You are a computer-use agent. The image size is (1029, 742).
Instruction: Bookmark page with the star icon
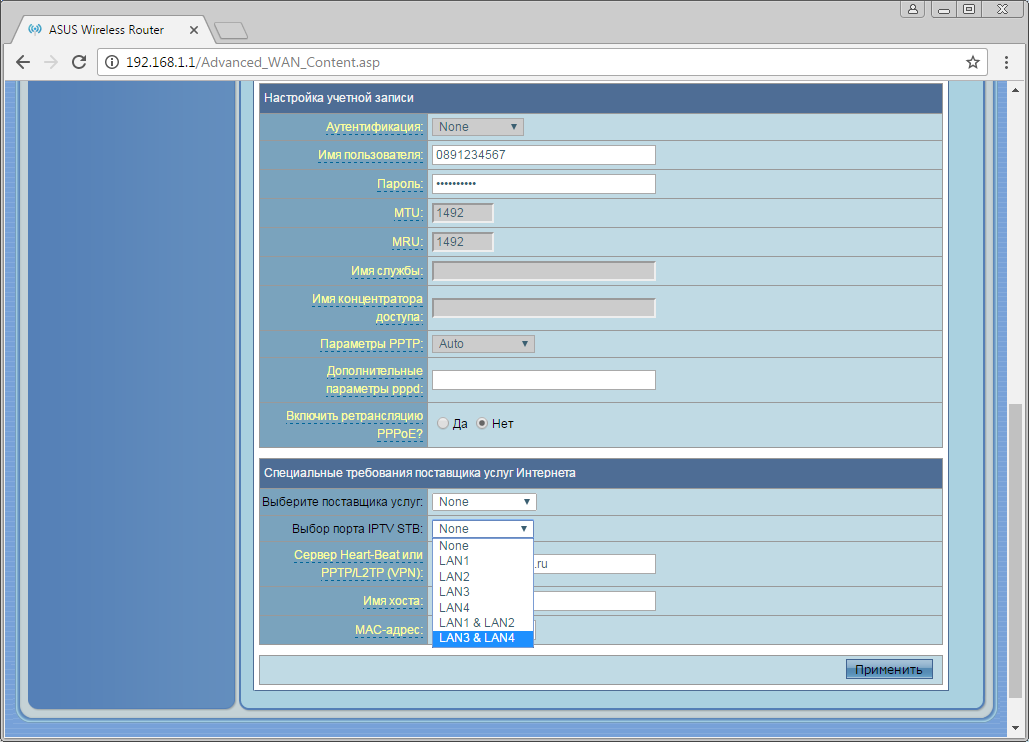(973, 62)
